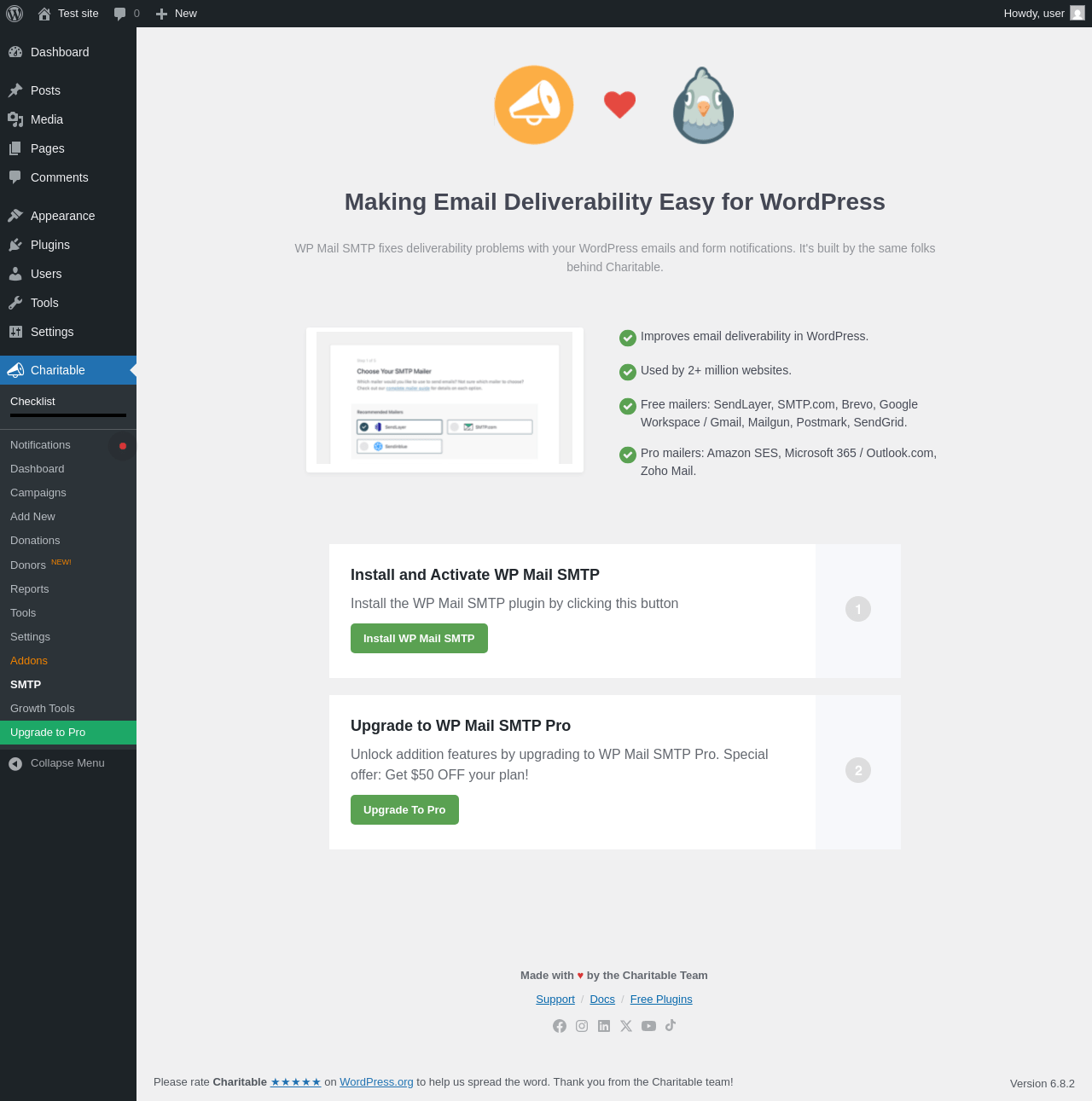Select SMTP submenu item
This screenshot has height=1101, width=1092.
point(26,685)
